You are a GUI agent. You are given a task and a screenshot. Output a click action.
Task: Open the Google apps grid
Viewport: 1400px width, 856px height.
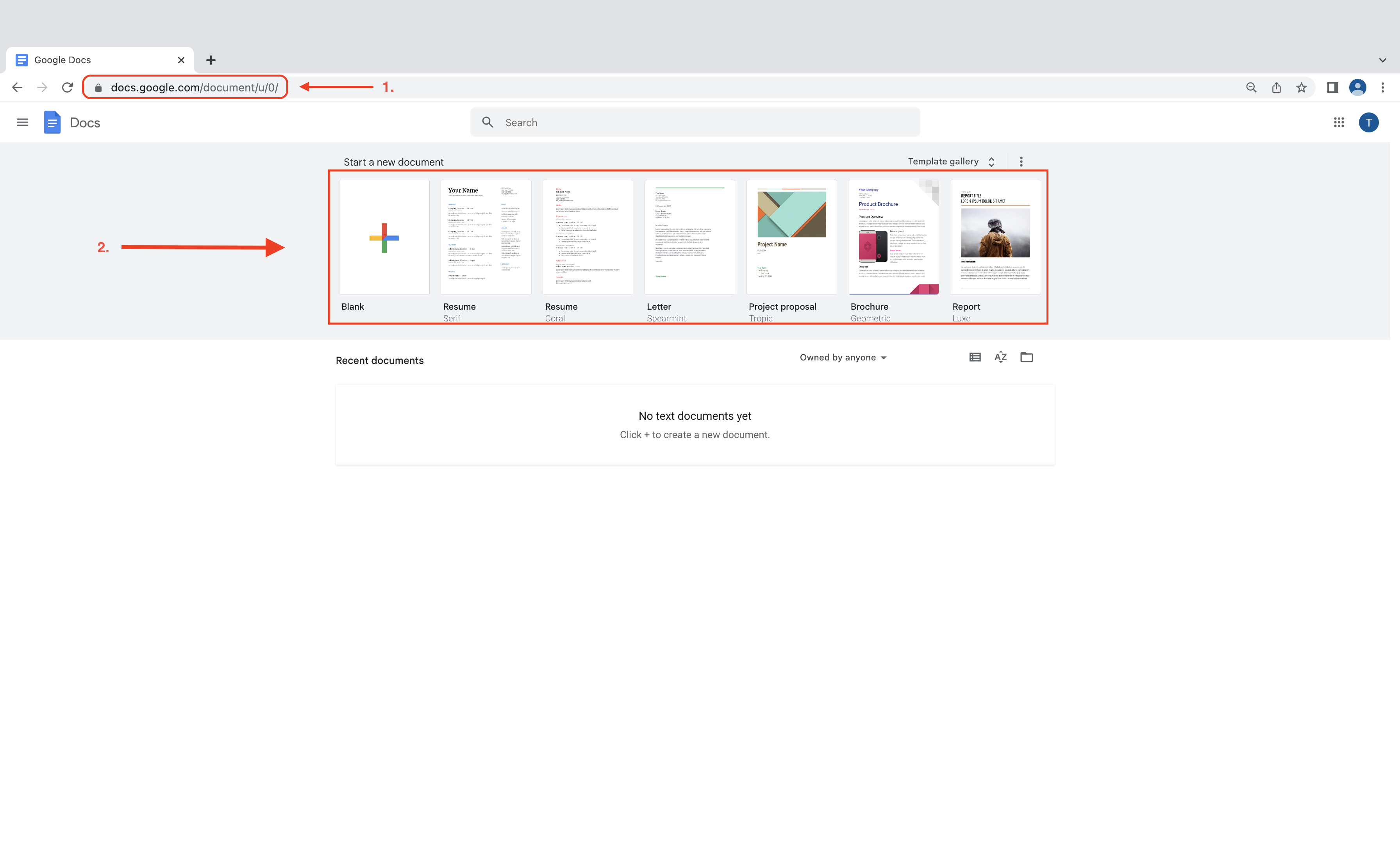click(x=1339, y=122)
